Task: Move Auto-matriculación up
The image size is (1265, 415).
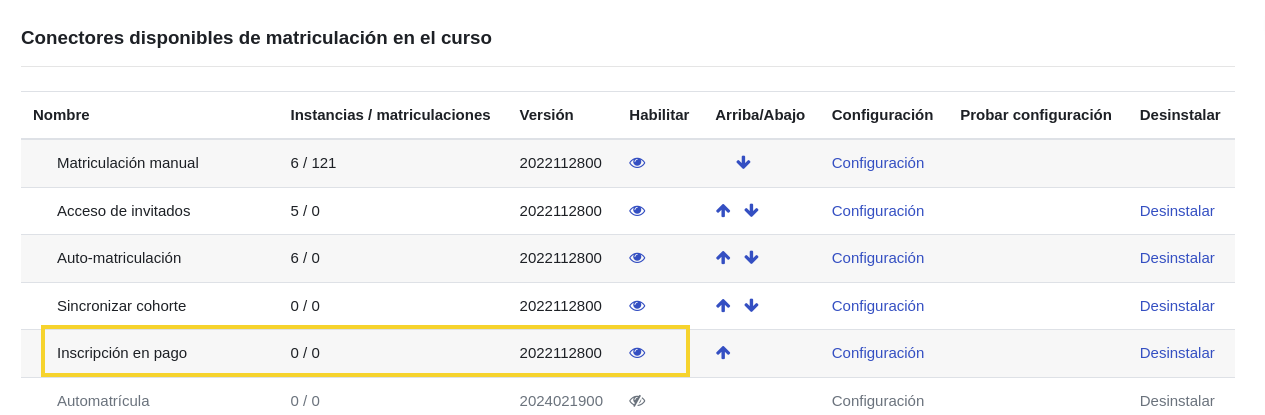Action: pyautogui.click(x=723, y=258)
